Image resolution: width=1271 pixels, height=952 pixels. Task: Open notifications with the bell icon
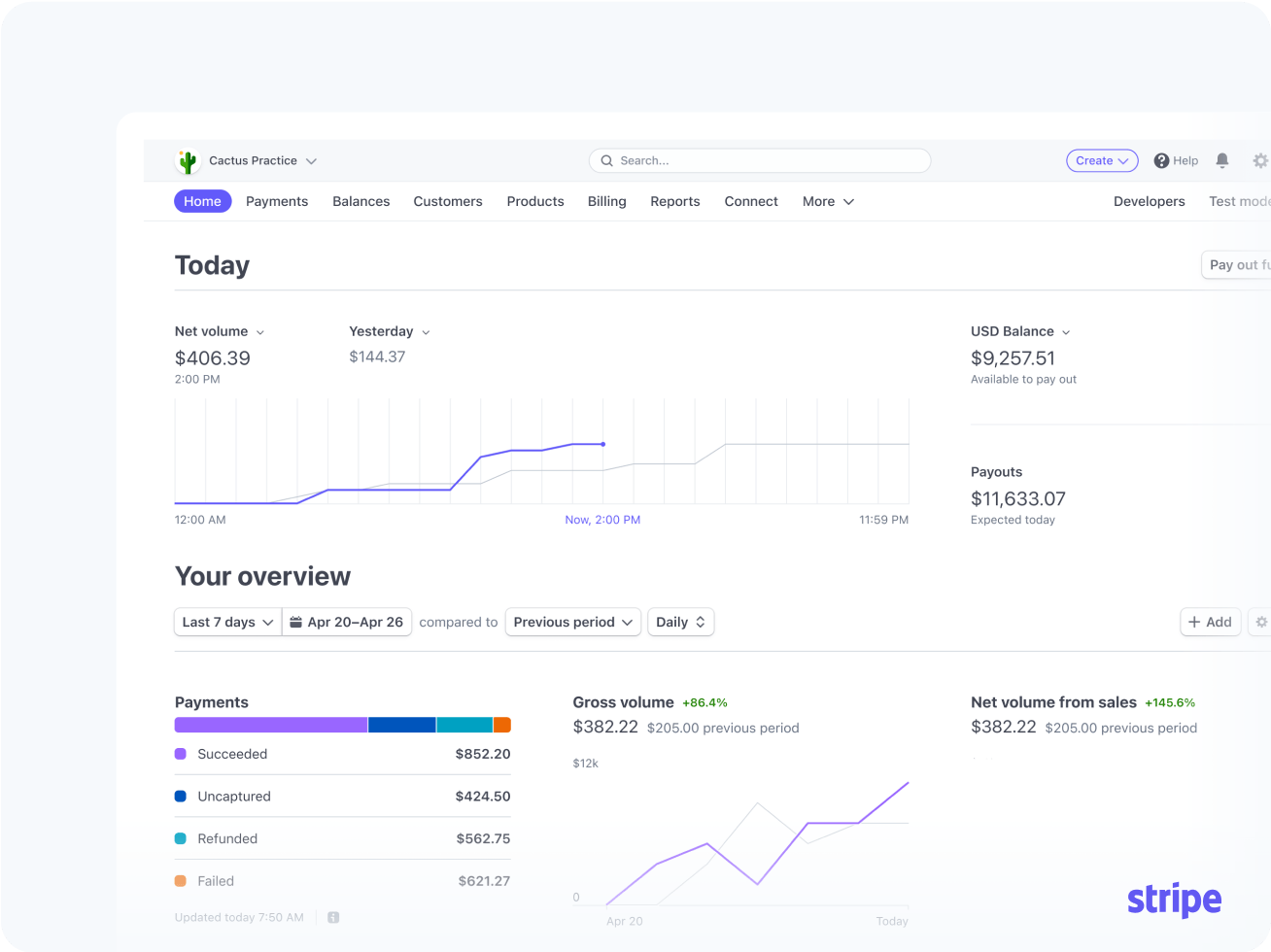coord(1222,160)
